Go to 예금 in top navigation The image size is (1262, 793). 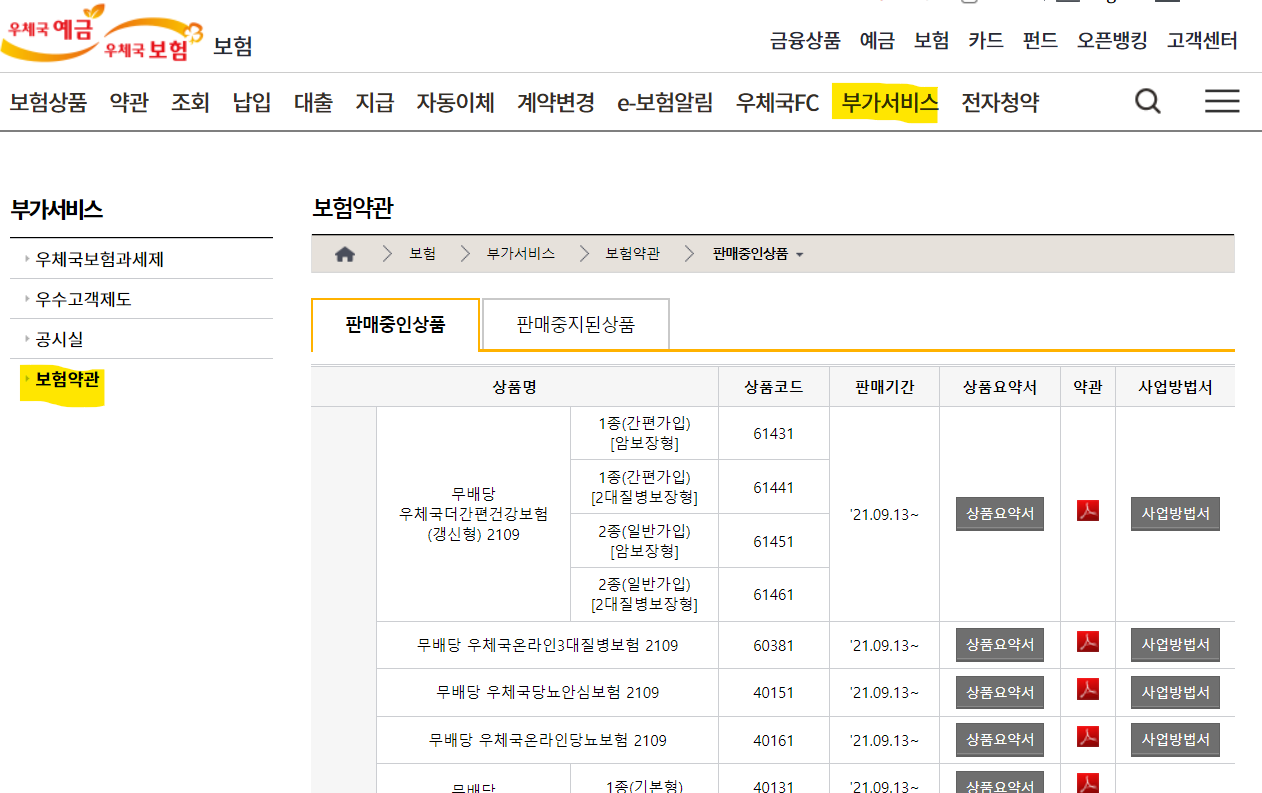[x=877, y=41]
